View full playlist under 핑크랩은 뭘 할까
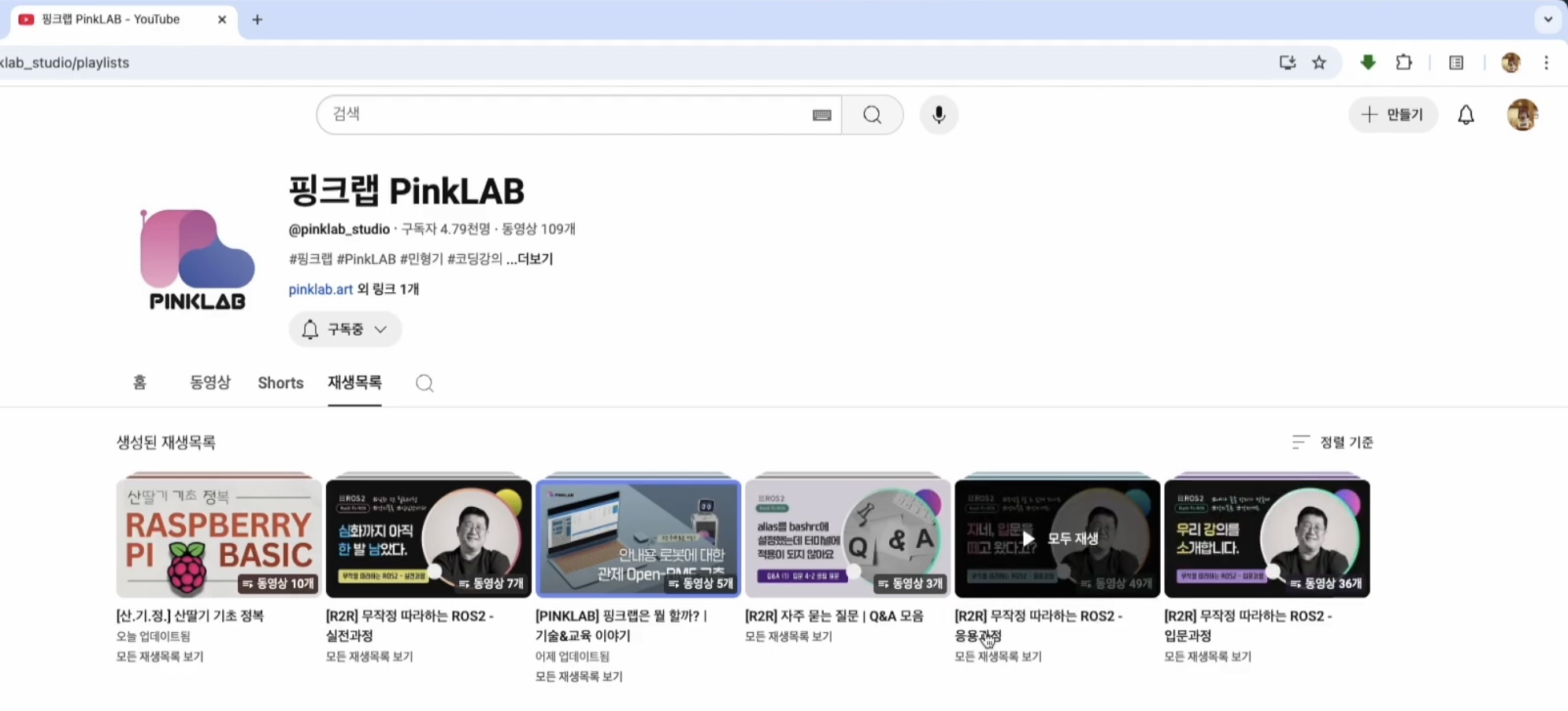The width and height of the screenshot is (1568, 711). point(579,677)
